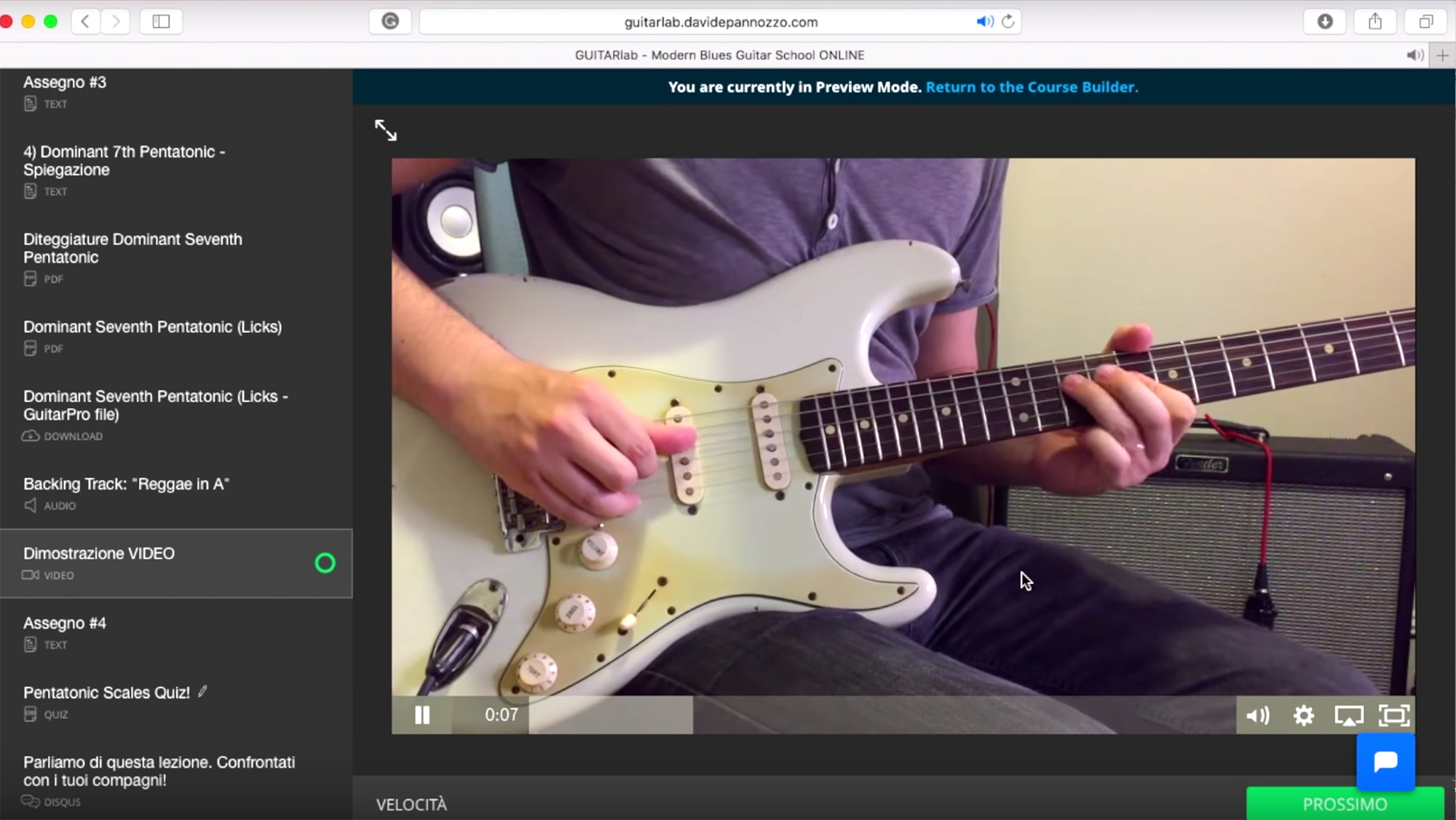Click Return to the Course Builder link
1456x820 pixels.
[1032, 87]
